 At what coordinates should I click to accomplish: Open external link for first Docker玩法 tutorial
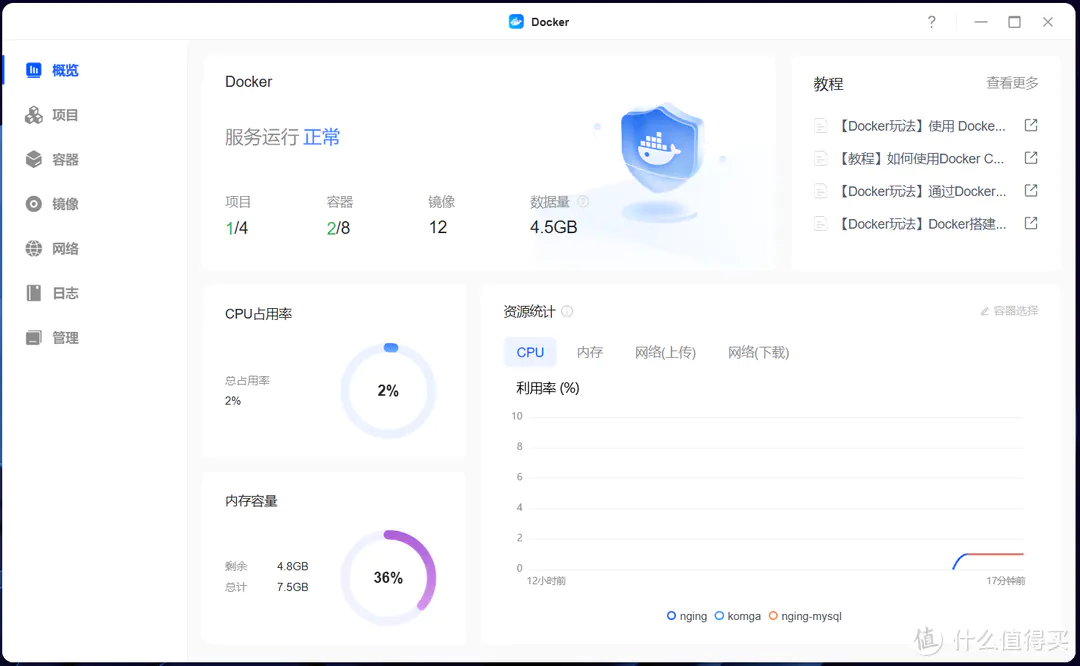[x=1031, y=125]
